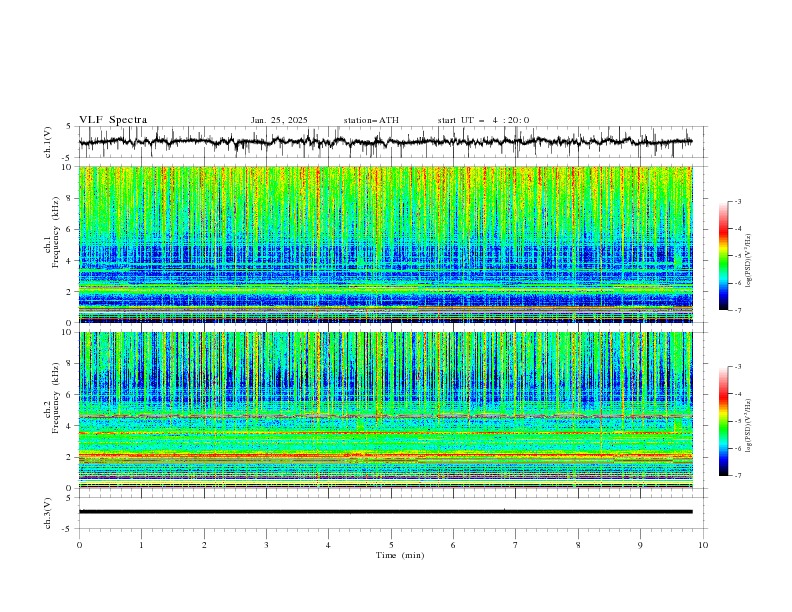This screenshot has height=612, width=792.
Task: Click the ch.1 voltage waveform trace panel
Action: [x=393, y=142]
